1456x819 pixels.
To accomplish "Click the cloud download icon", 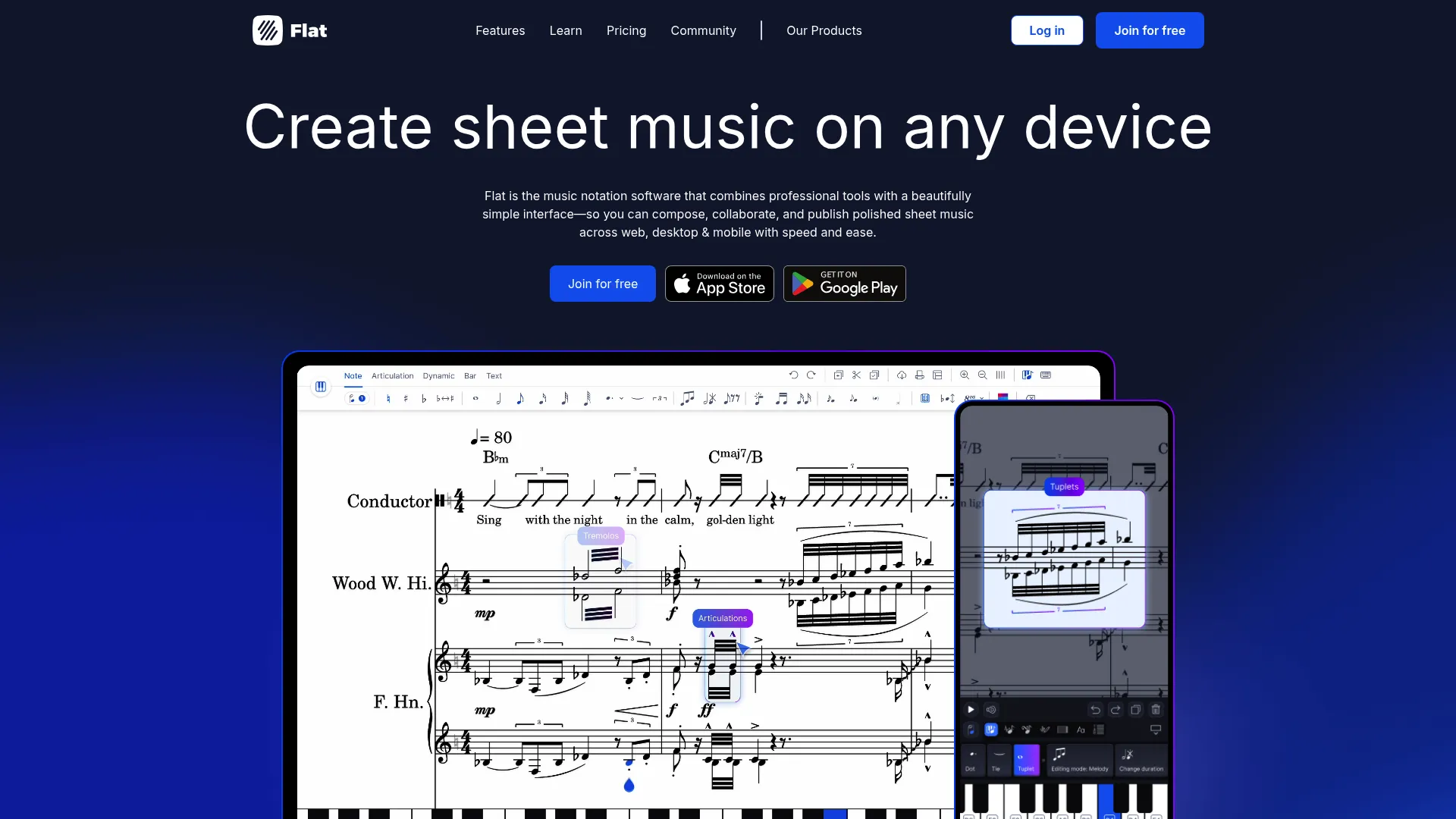I will 902,375.
